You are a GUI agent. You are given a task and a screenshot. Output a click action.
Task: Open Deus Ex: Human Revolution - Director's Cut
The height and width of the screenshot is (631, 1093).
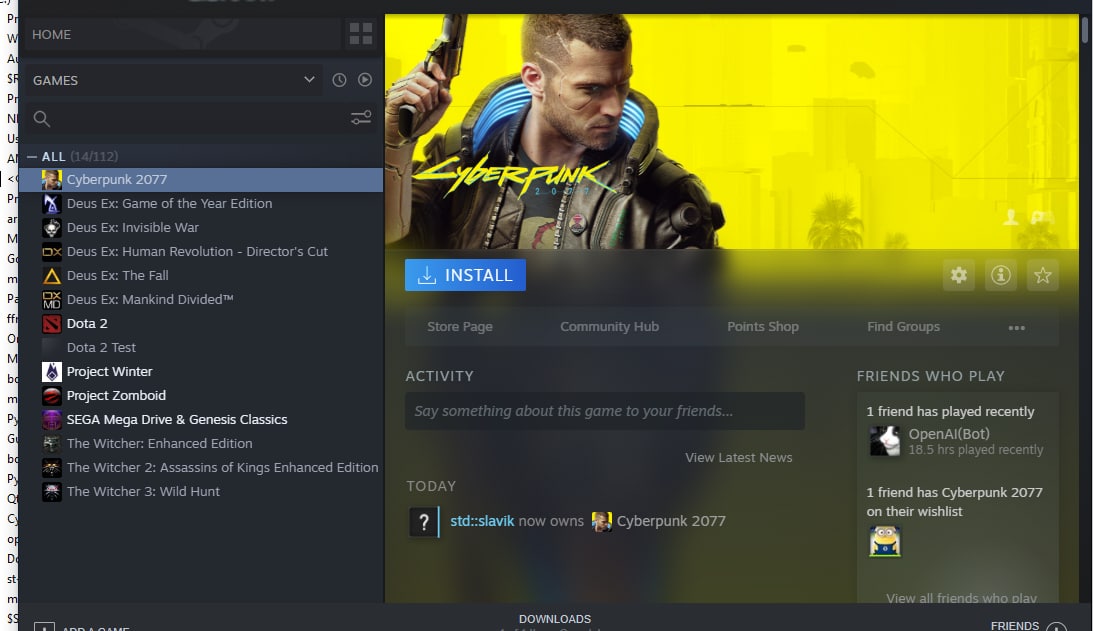[x=201, y=252]
